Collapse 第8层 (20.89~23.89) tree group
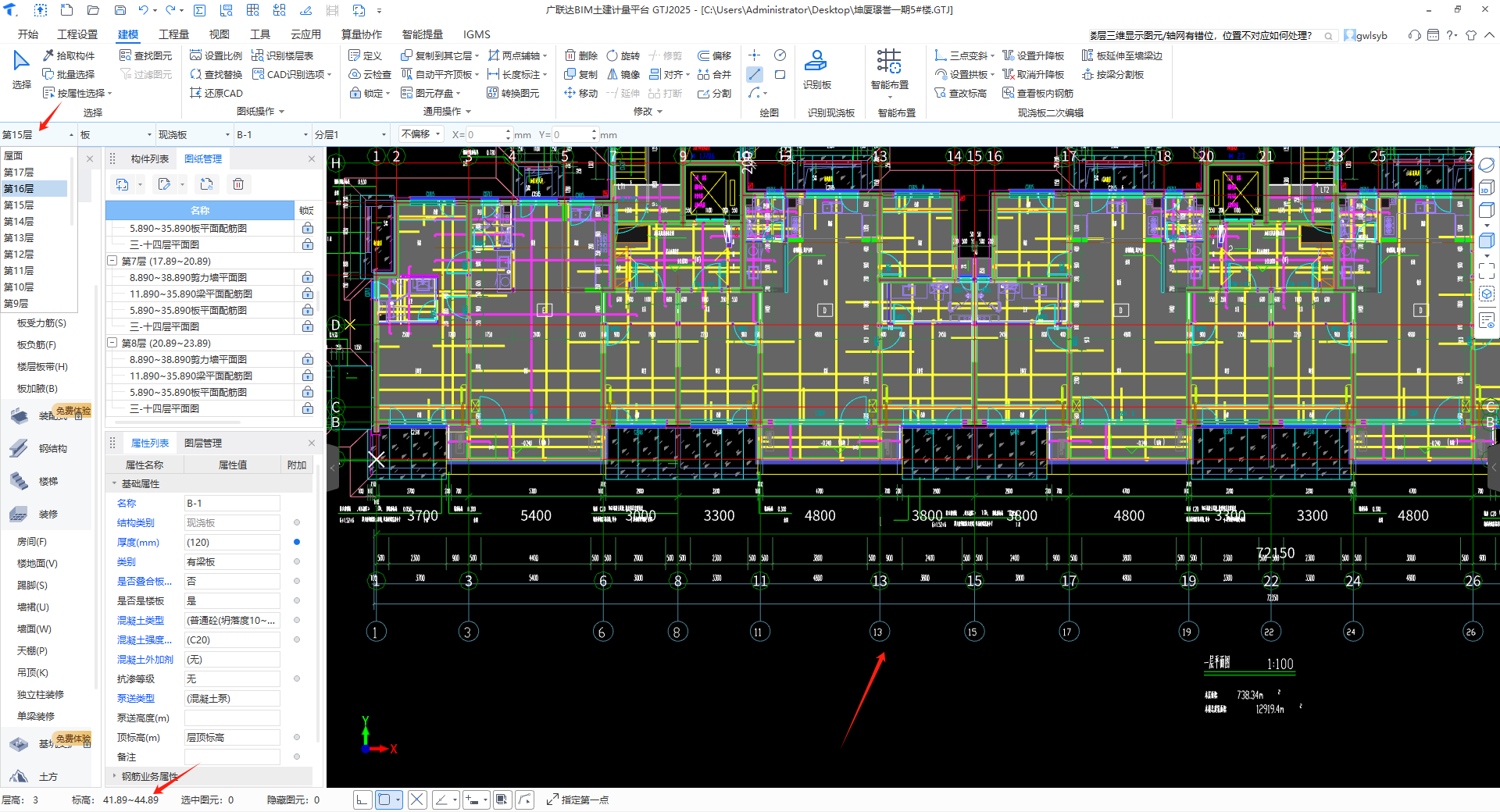Image resolution: width=1500 pixels, height=812 pixels. 112,343
